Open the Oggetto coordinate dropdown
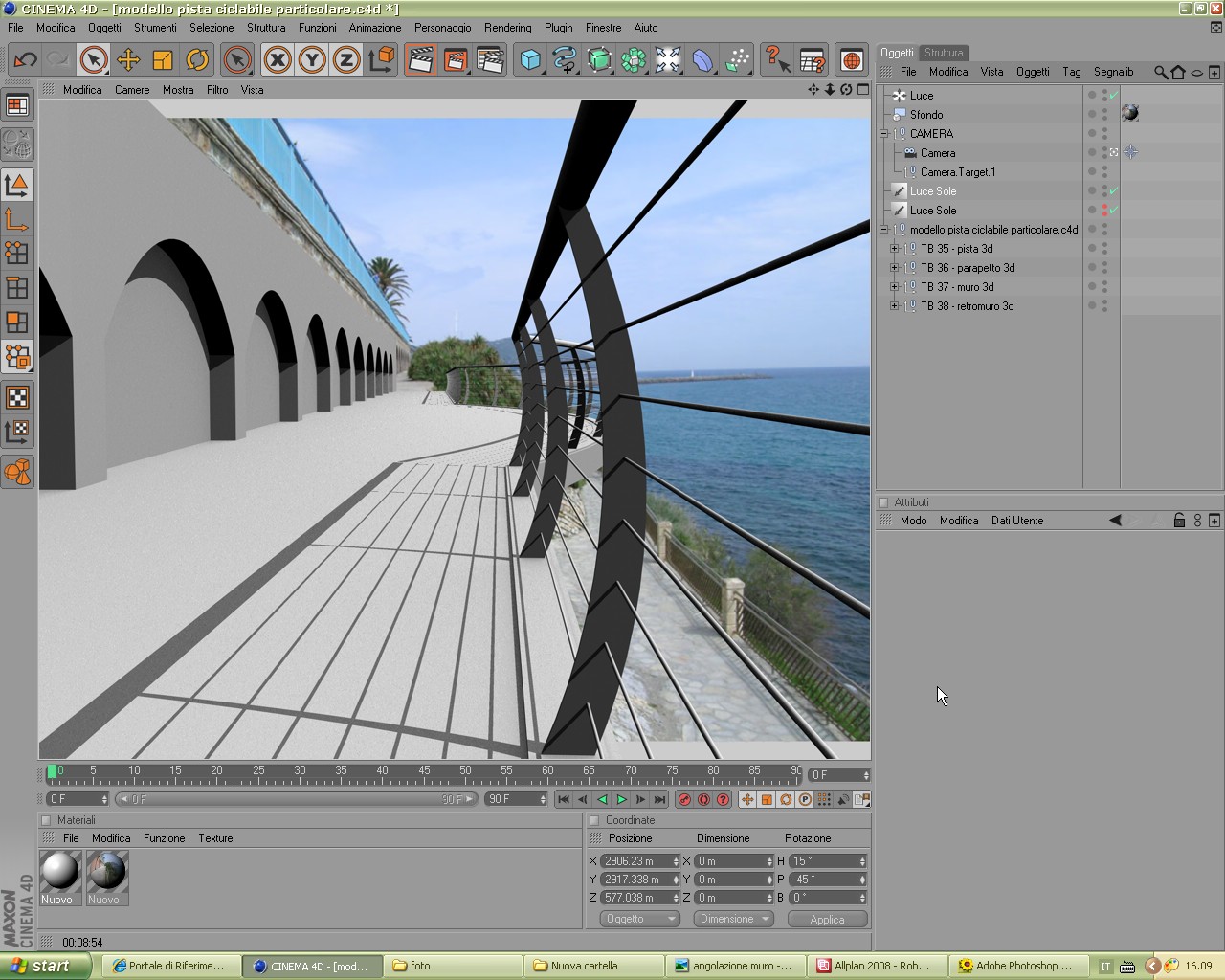The image size is (1225, 980). pos(639,919)
